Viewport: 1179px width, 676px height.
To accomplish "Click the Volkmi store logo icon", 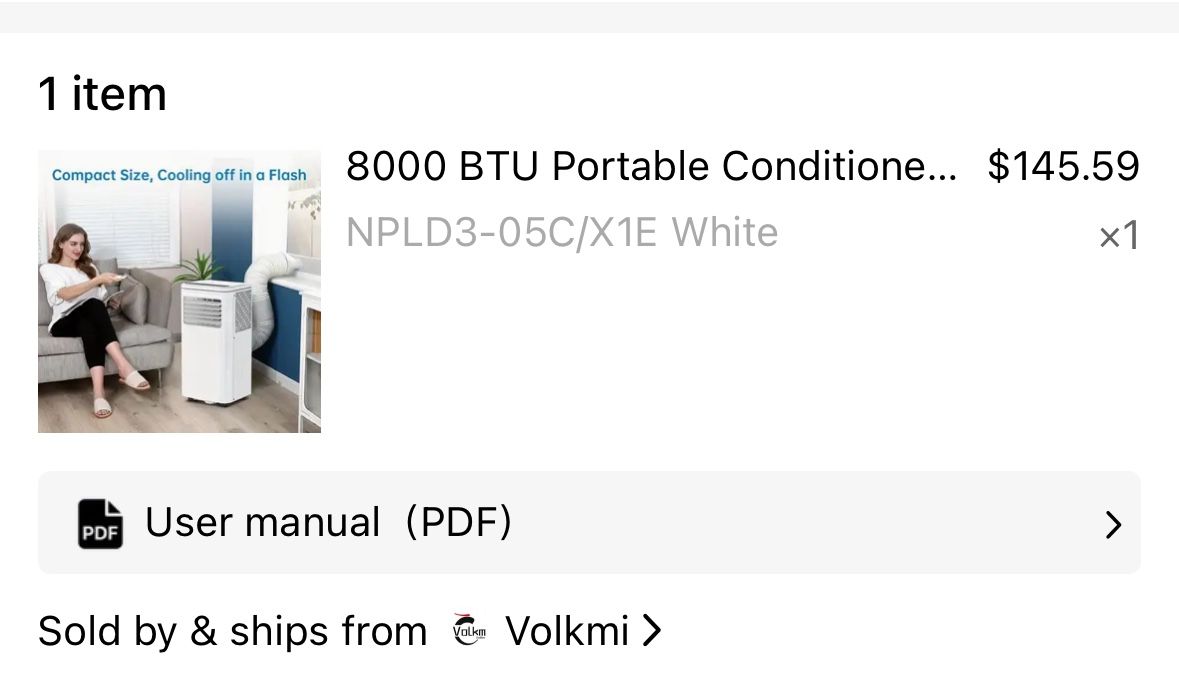I will pyautogui.click(x=469, y=631).
